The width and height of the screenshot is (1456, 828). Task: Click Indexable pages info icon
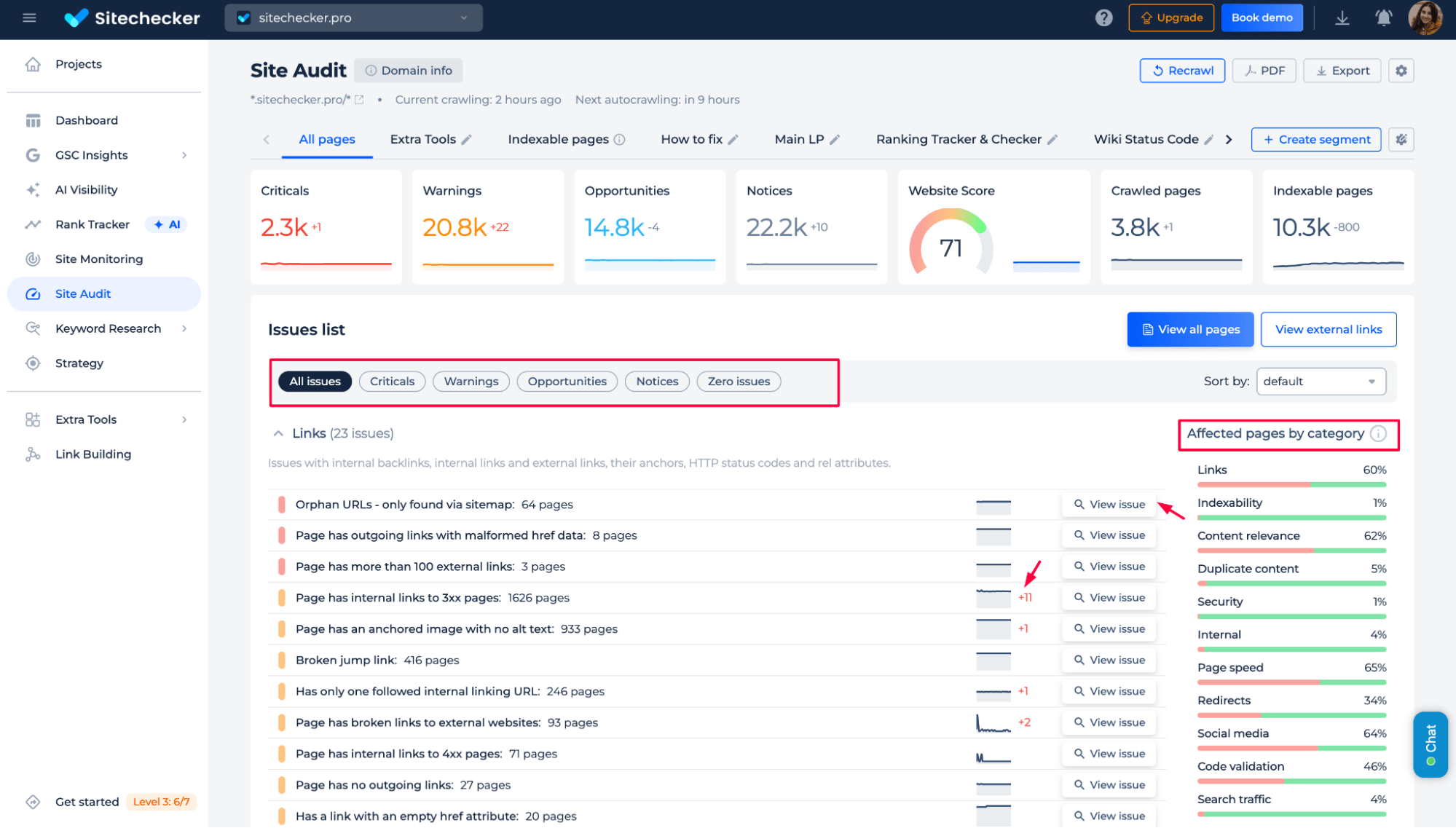pos(619,139)
